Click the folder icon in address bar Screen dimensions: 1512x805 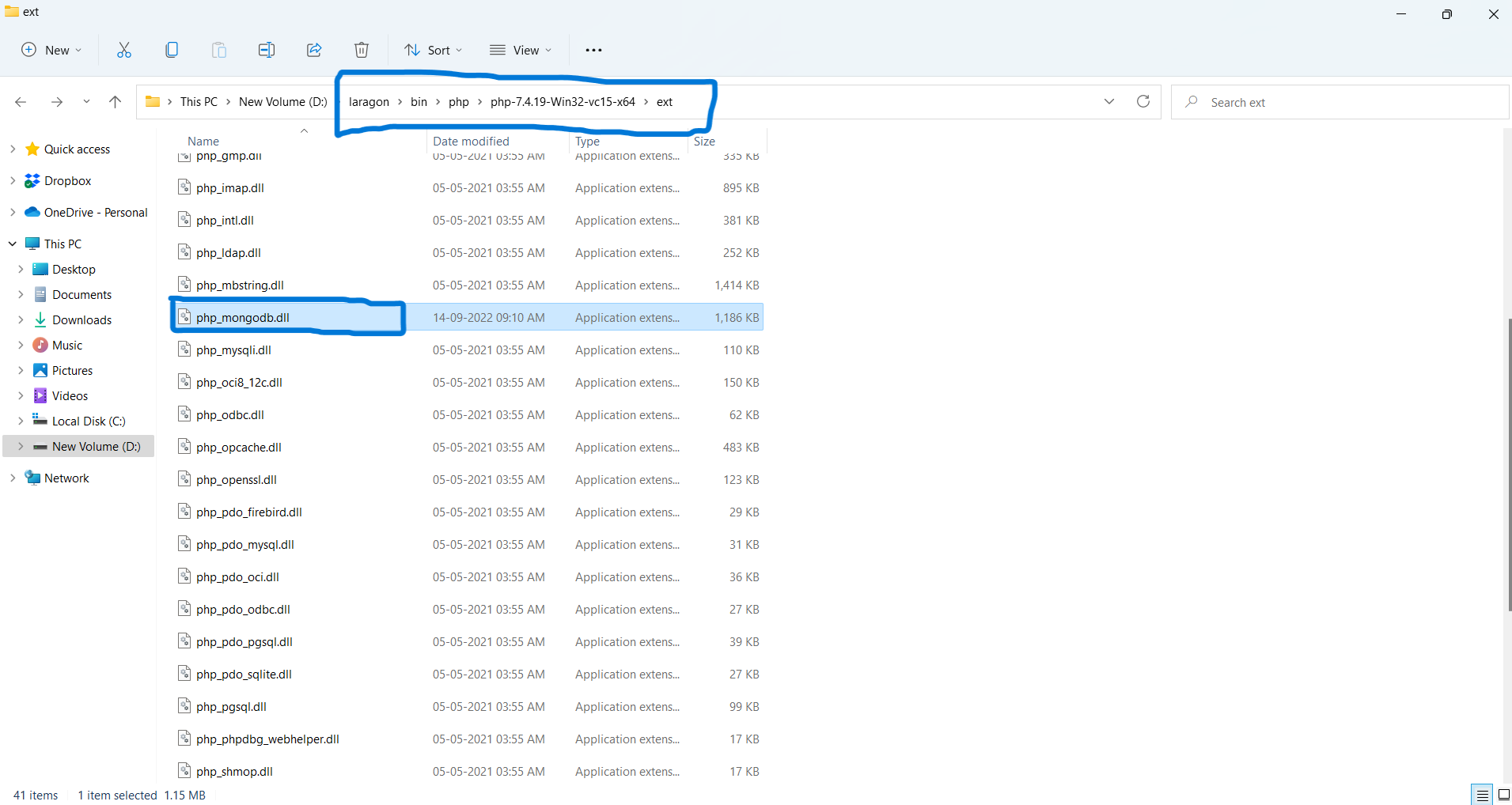tap(153, 101)
